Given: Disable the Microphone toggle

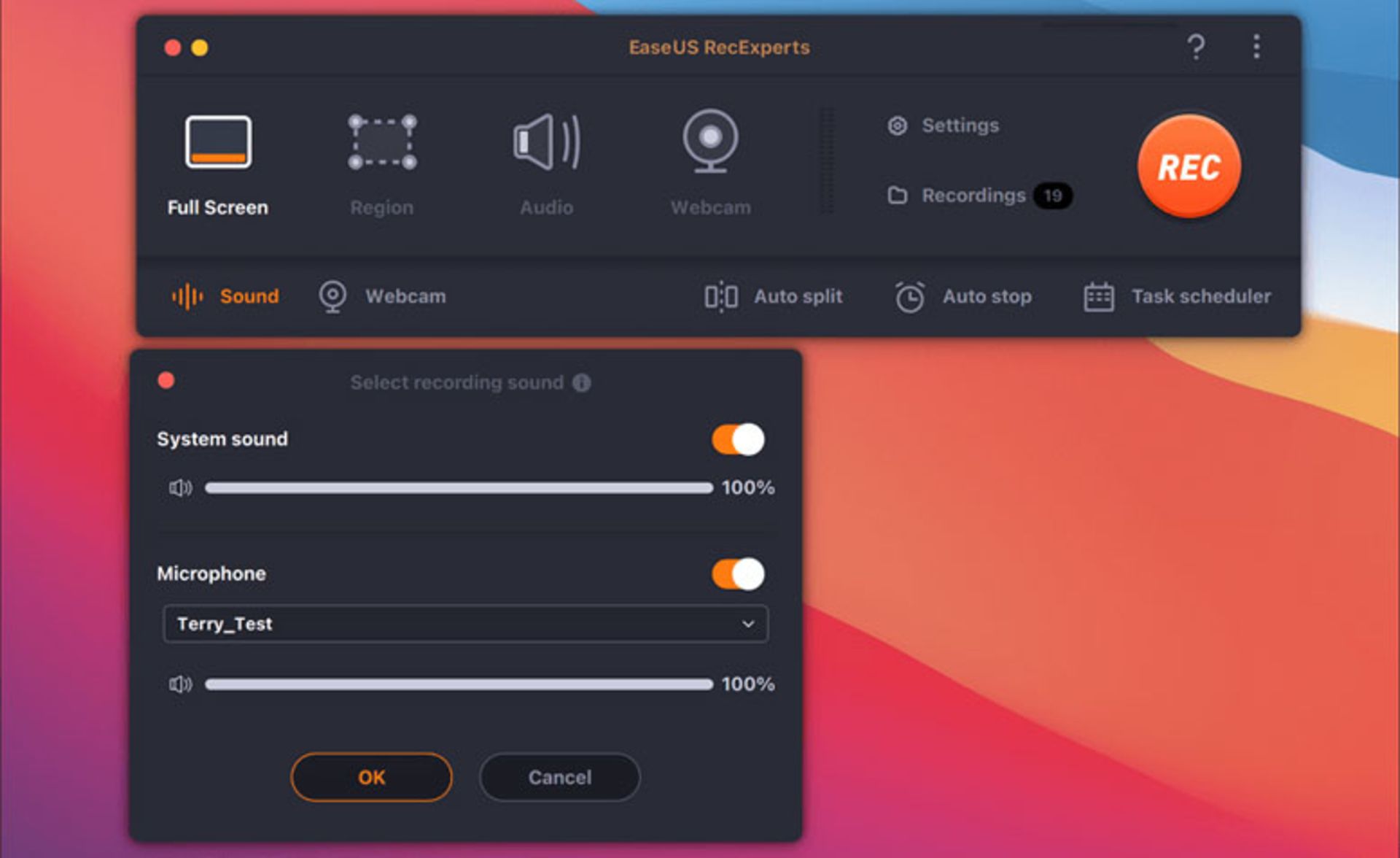Looking at the screenshot, I should (738, 574).
